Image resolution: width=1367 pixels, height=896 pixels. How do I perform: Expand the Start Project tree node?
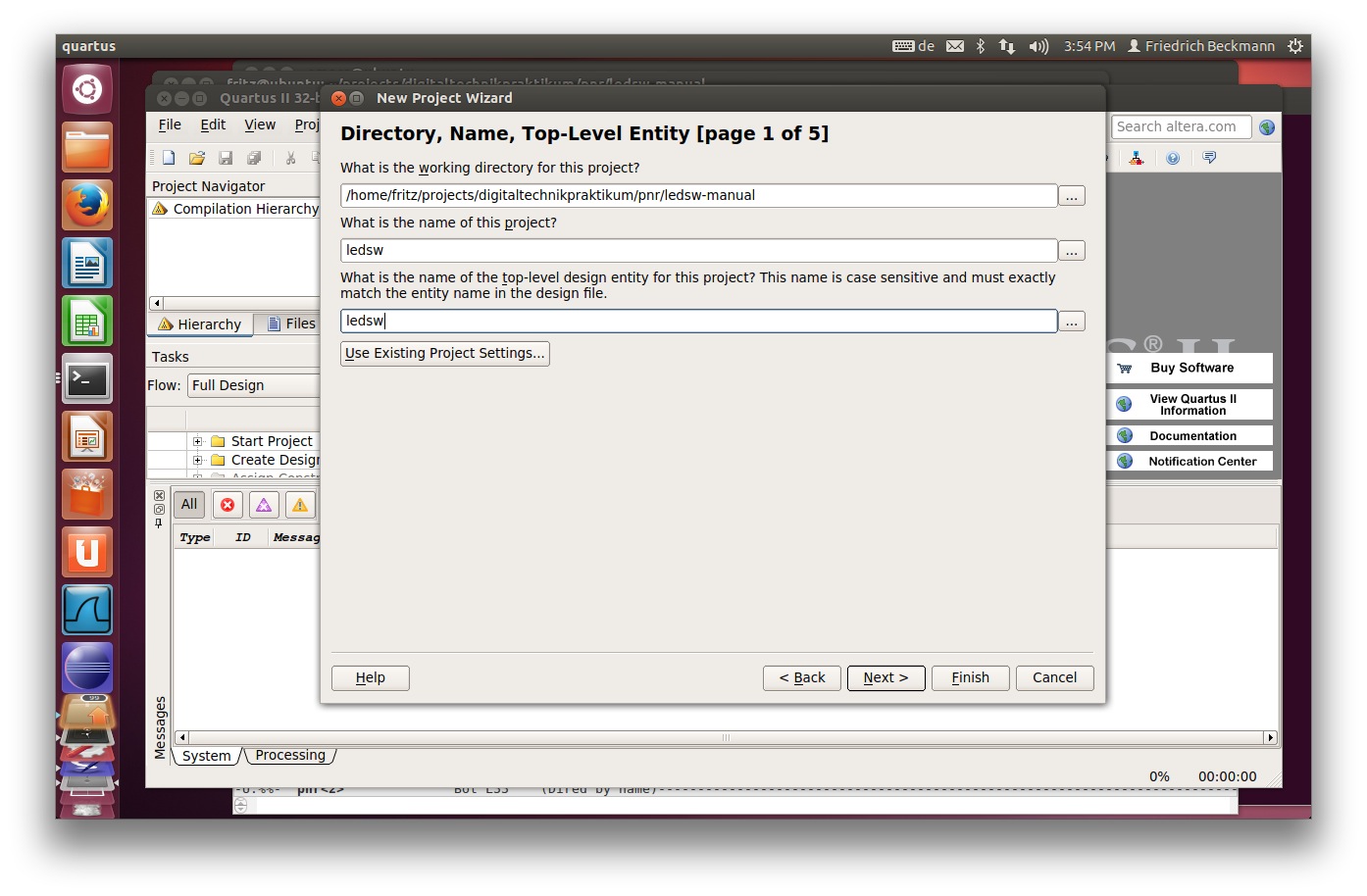[x=197, y=441]
